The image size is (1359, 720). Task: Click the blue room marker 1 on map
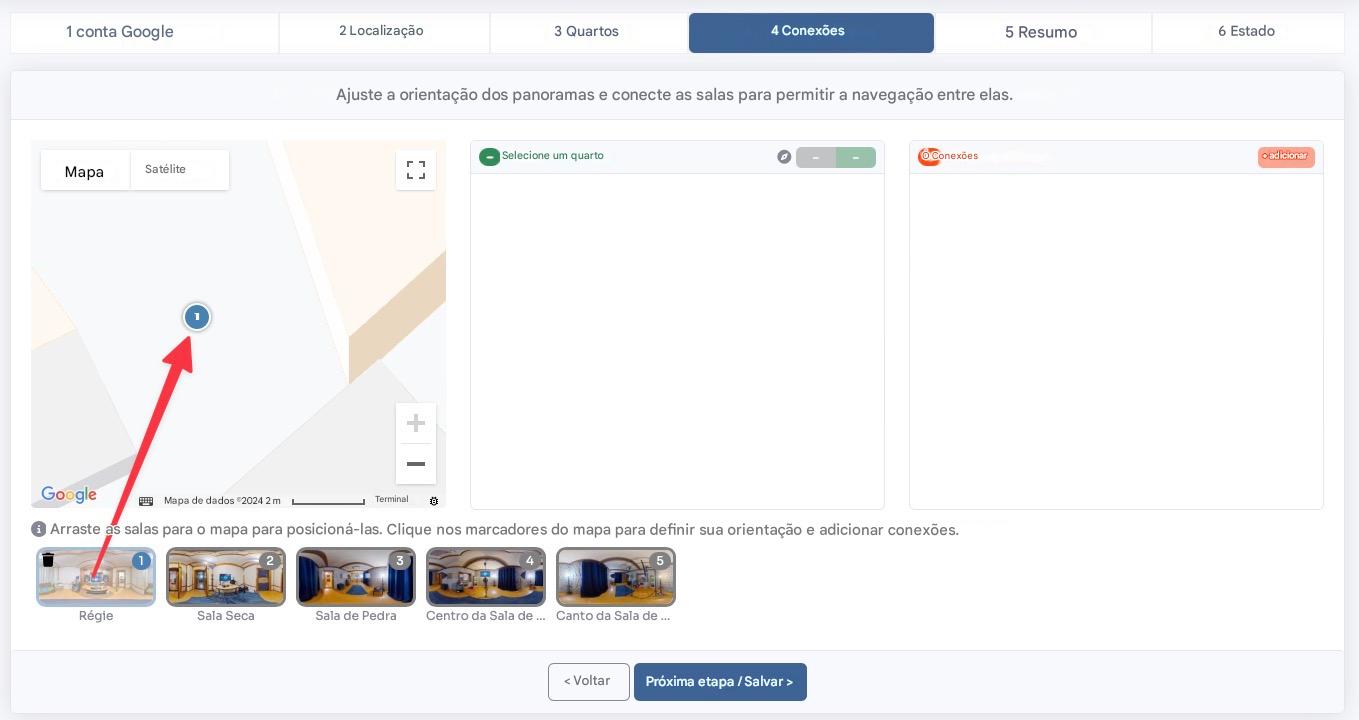(197, 317)
